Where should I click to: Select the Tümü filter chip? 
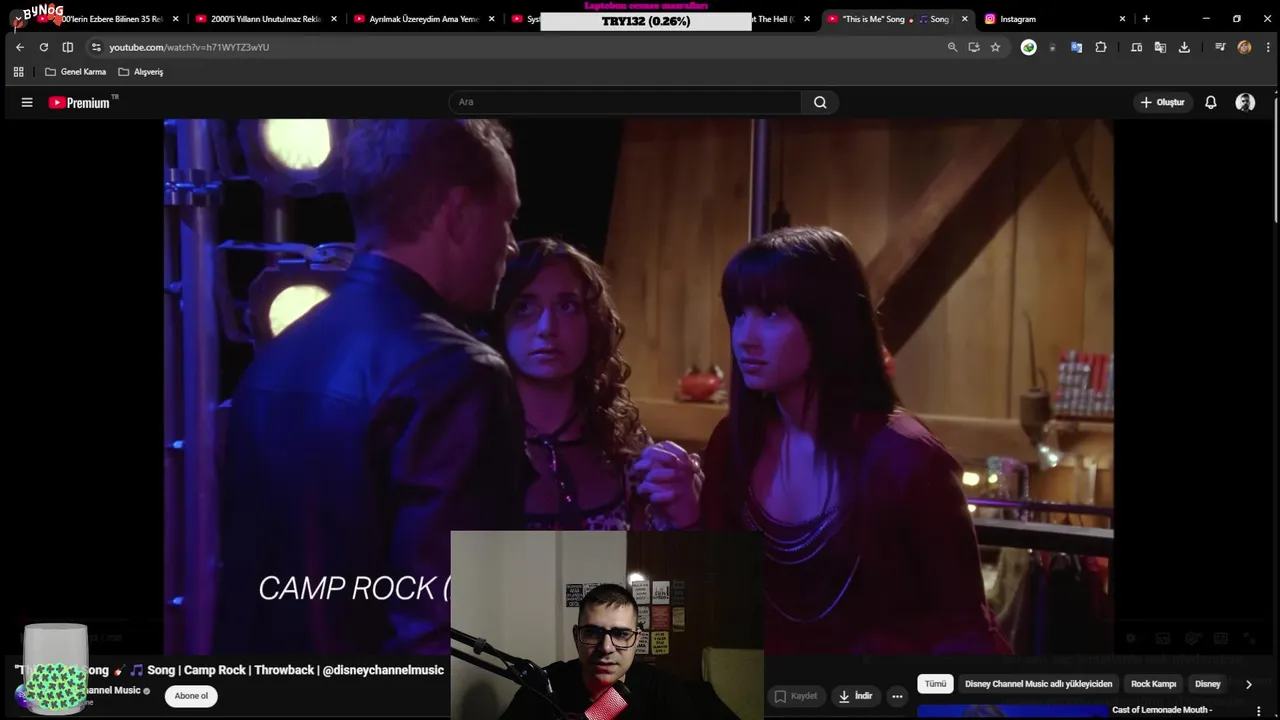click(935, 684)
